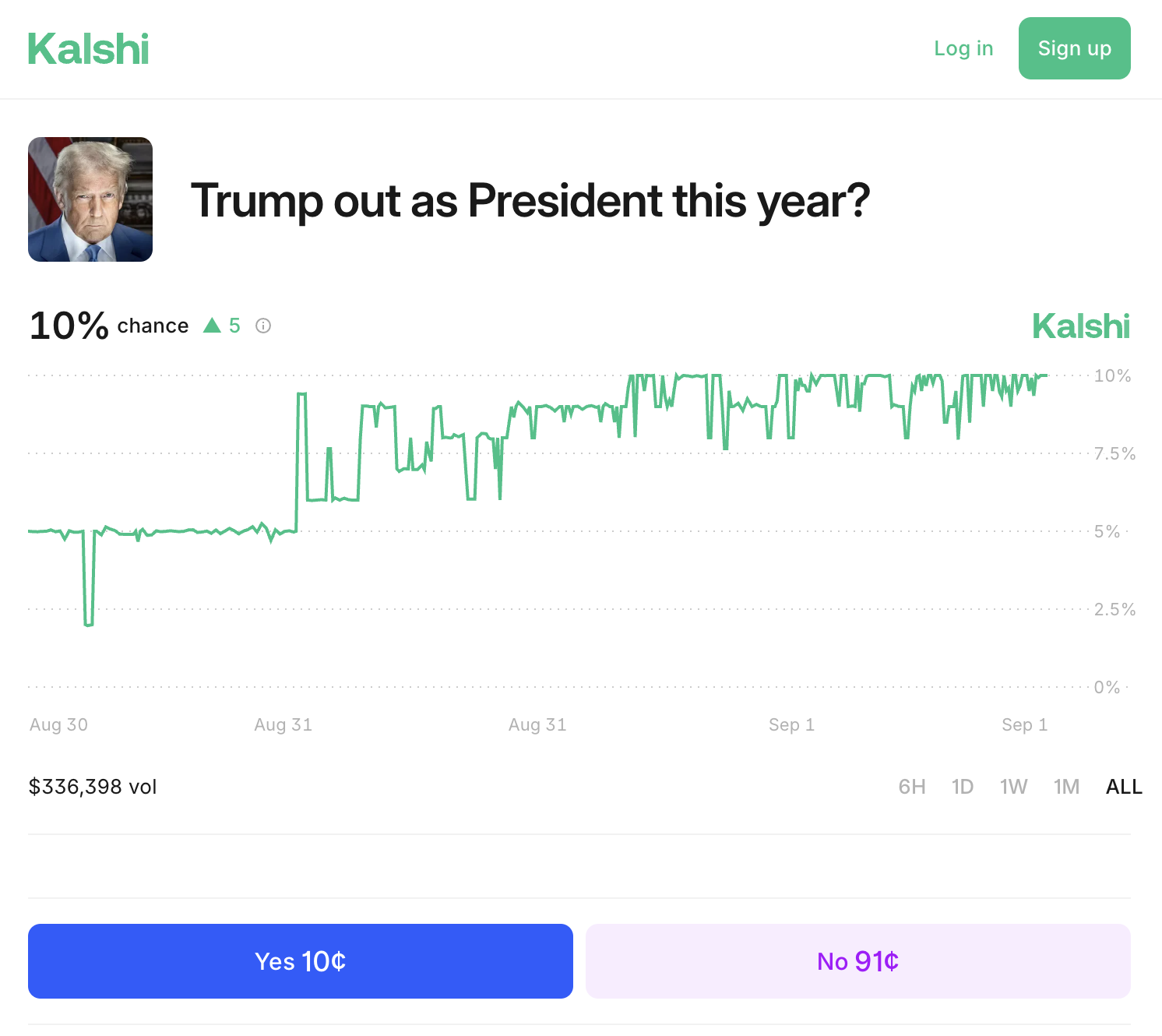1162x1036 pixels.
Task: Click the Kalshi watermark above the chart
Action: point(1080,326)
